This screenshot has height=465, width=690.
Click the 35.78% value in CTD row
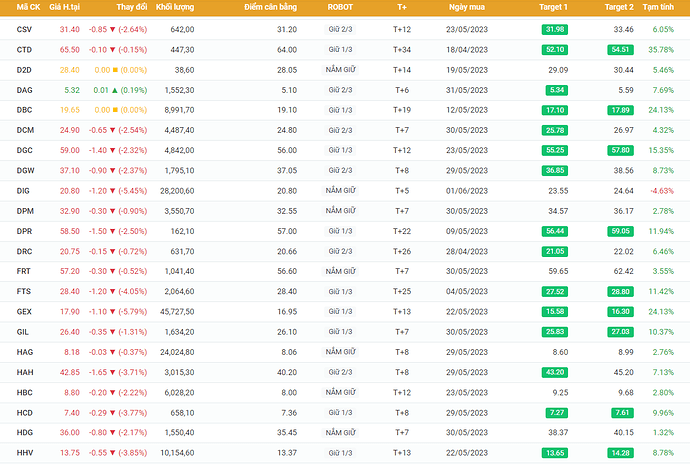[661, 50]
